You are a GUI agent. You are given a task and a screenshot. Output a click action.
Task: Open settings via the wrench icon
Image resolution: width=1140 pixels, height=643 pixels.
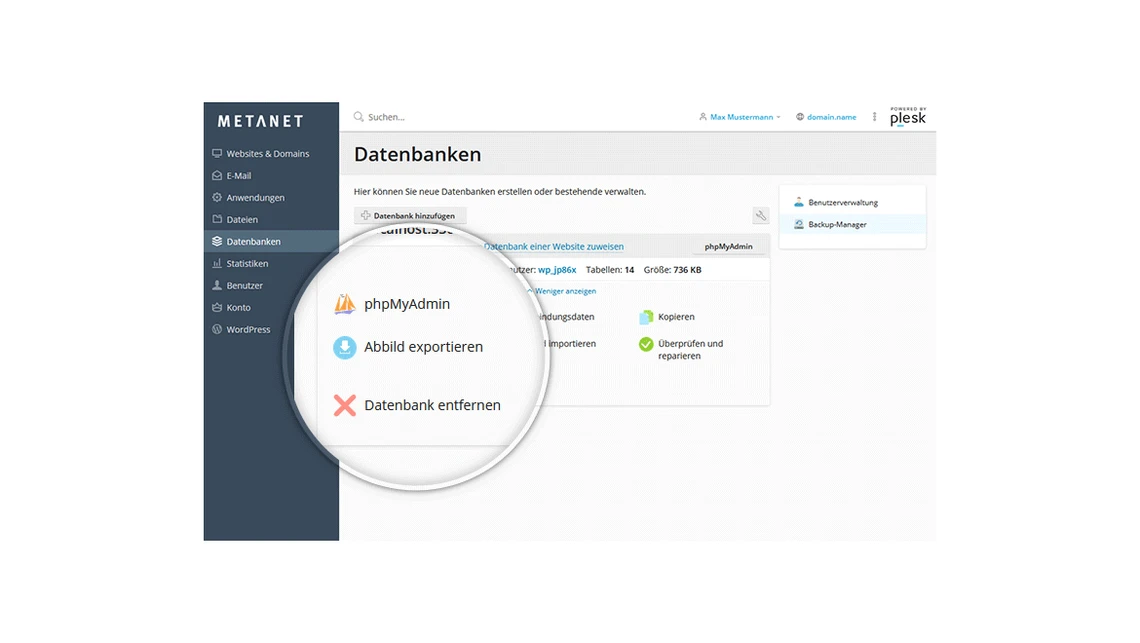[x=760, y=215]
